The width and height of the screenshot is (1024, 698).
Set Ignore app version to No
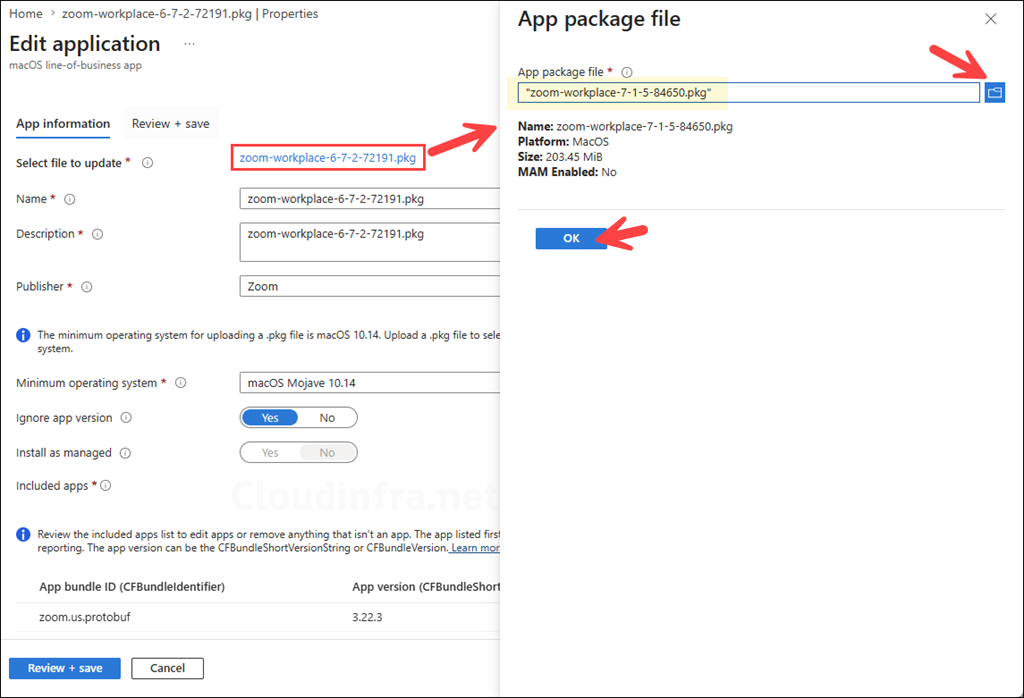(x=327, y=418)
